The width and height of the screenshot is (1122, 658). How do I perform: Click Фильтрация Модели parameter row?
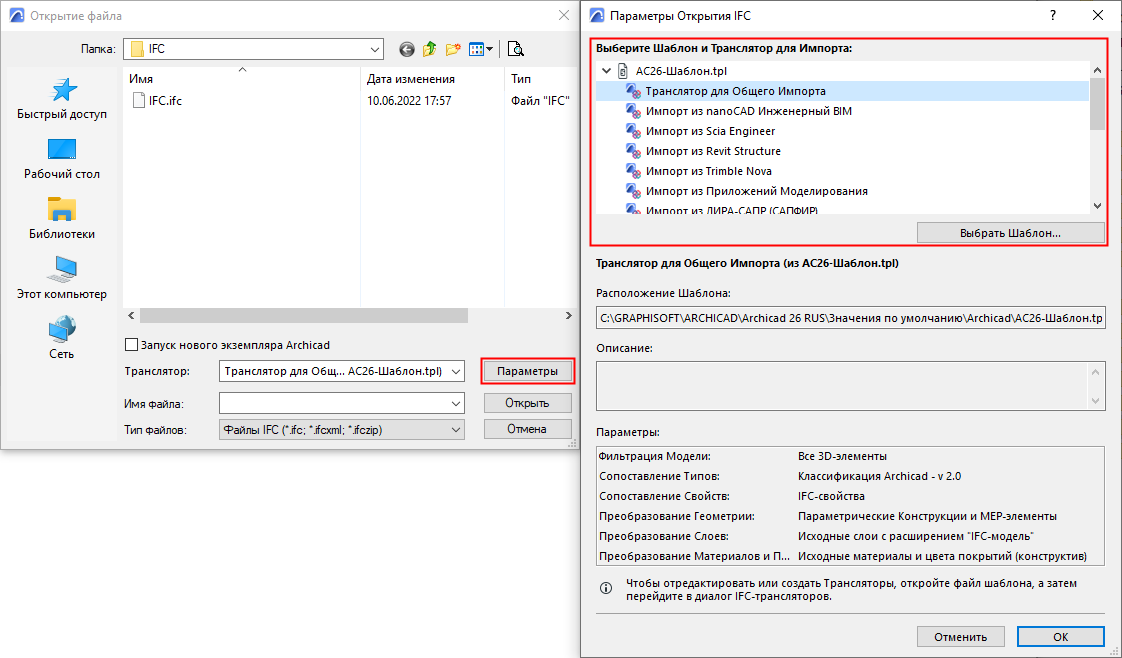click(x=850, y=456)
